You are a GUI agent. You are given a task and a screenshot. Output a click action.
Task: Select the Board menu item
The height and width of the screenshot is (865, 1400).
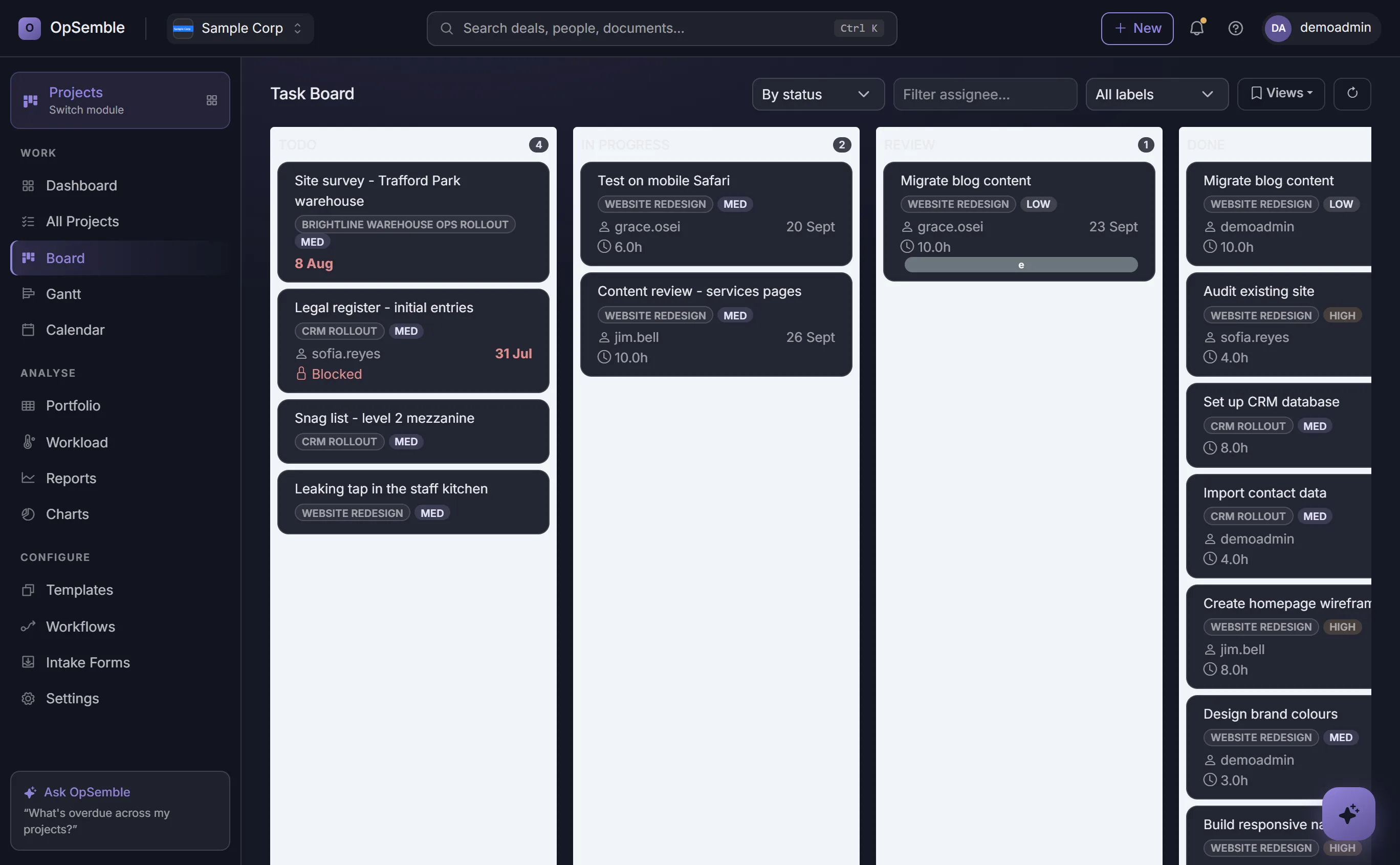(120, 258)
